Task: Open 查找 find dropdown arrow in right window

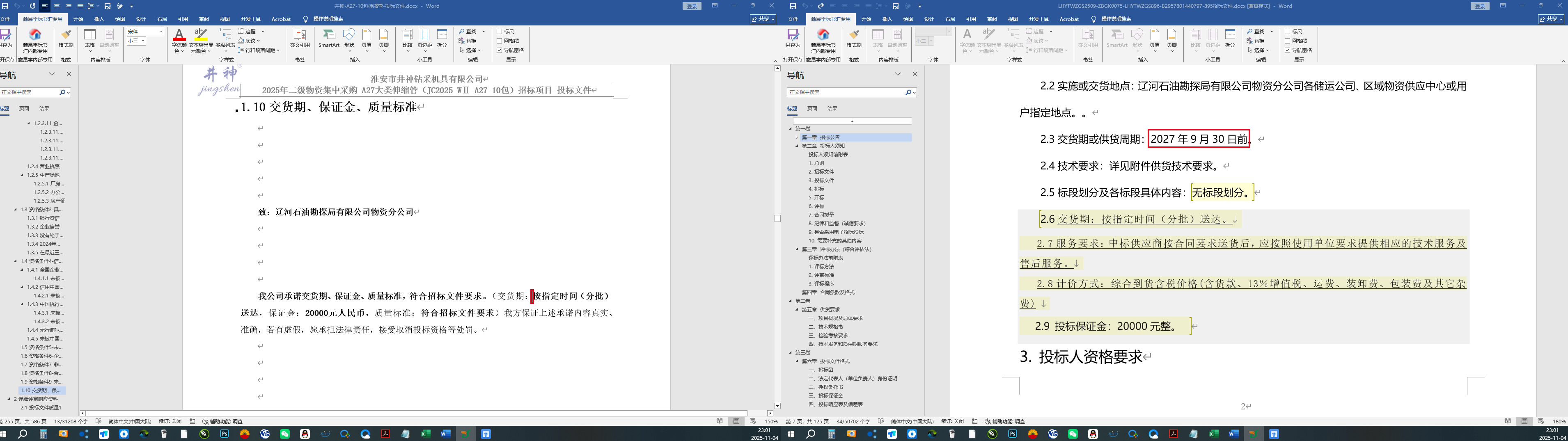Action: point(1272,31)
